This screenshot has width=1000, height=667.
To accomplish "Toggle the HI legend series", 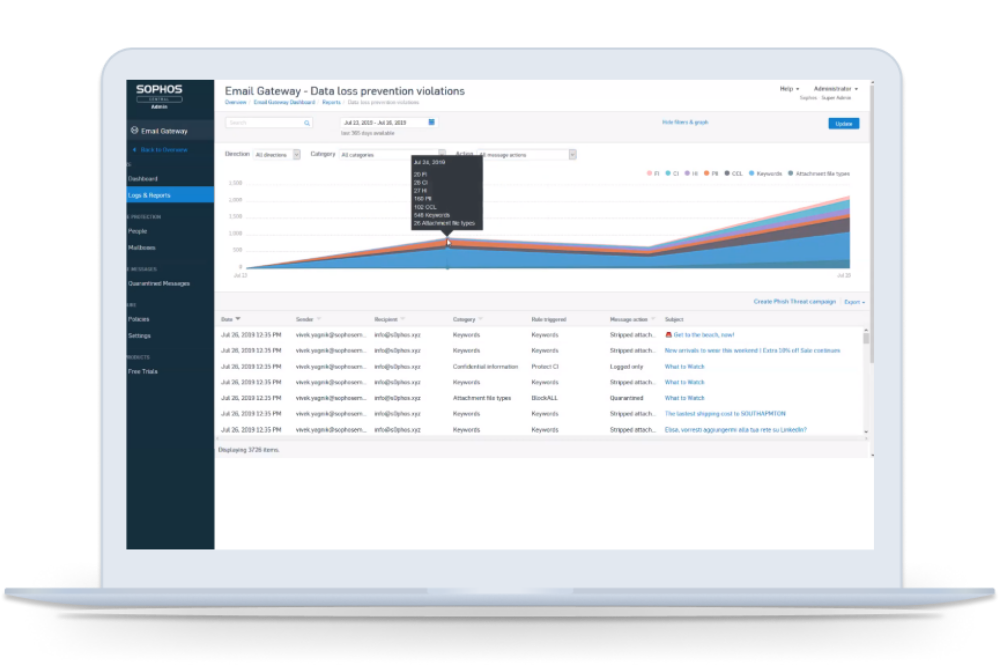I will 691,173.
